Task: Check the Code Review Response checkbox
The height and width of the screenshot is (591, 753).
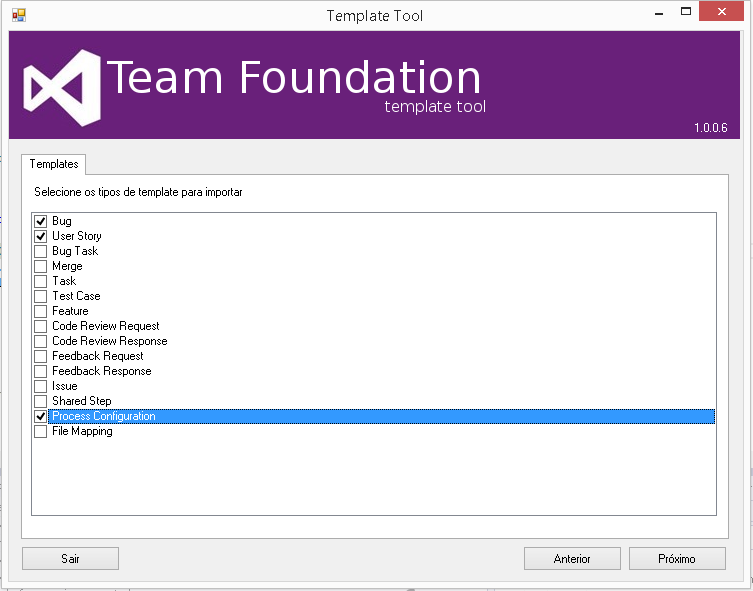Action: [x=40, y=341]
